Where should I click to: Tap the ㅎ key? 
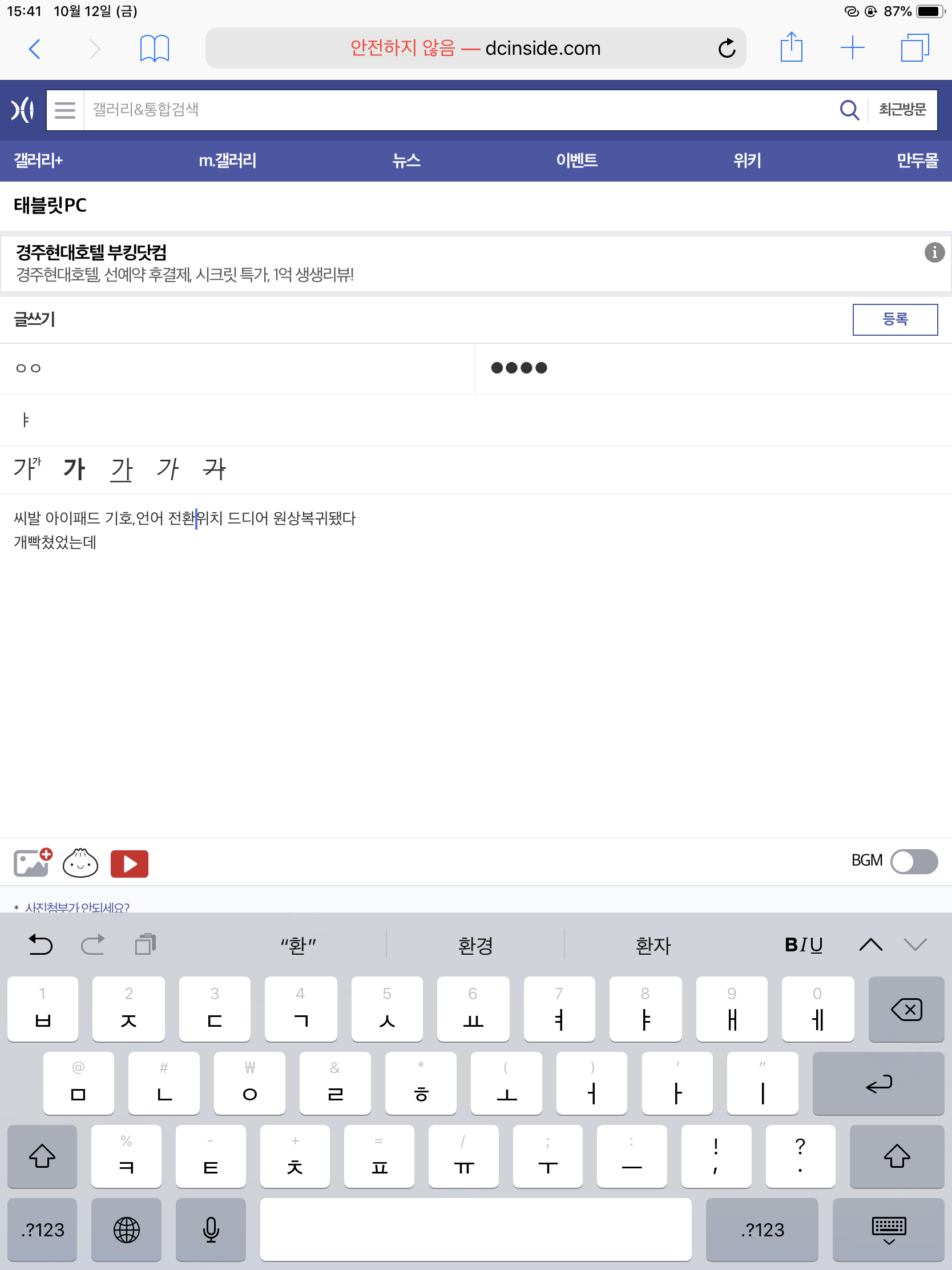pos(421,1083)
